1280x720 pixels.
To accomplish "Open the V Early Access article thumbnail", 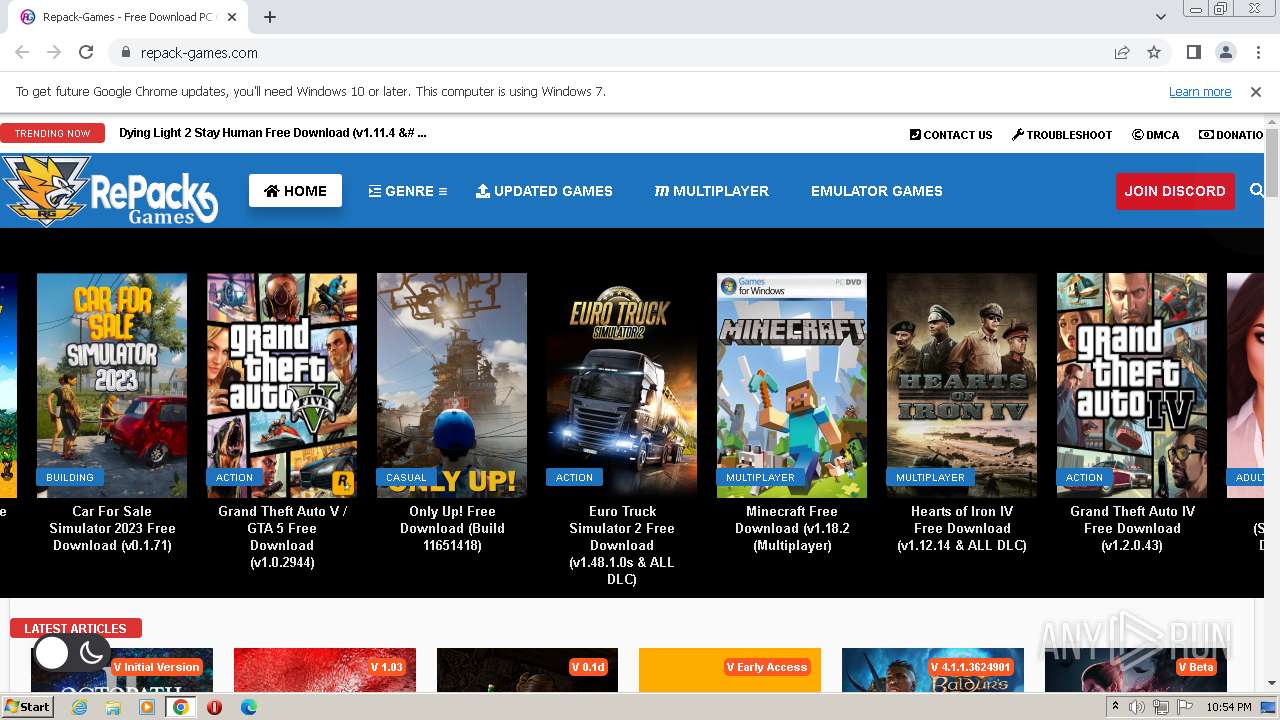I will point(730,670).
